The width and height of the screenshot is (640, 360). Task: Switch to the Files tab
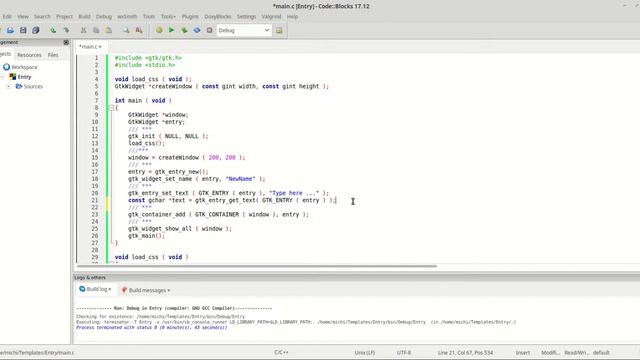coord(53,55)
